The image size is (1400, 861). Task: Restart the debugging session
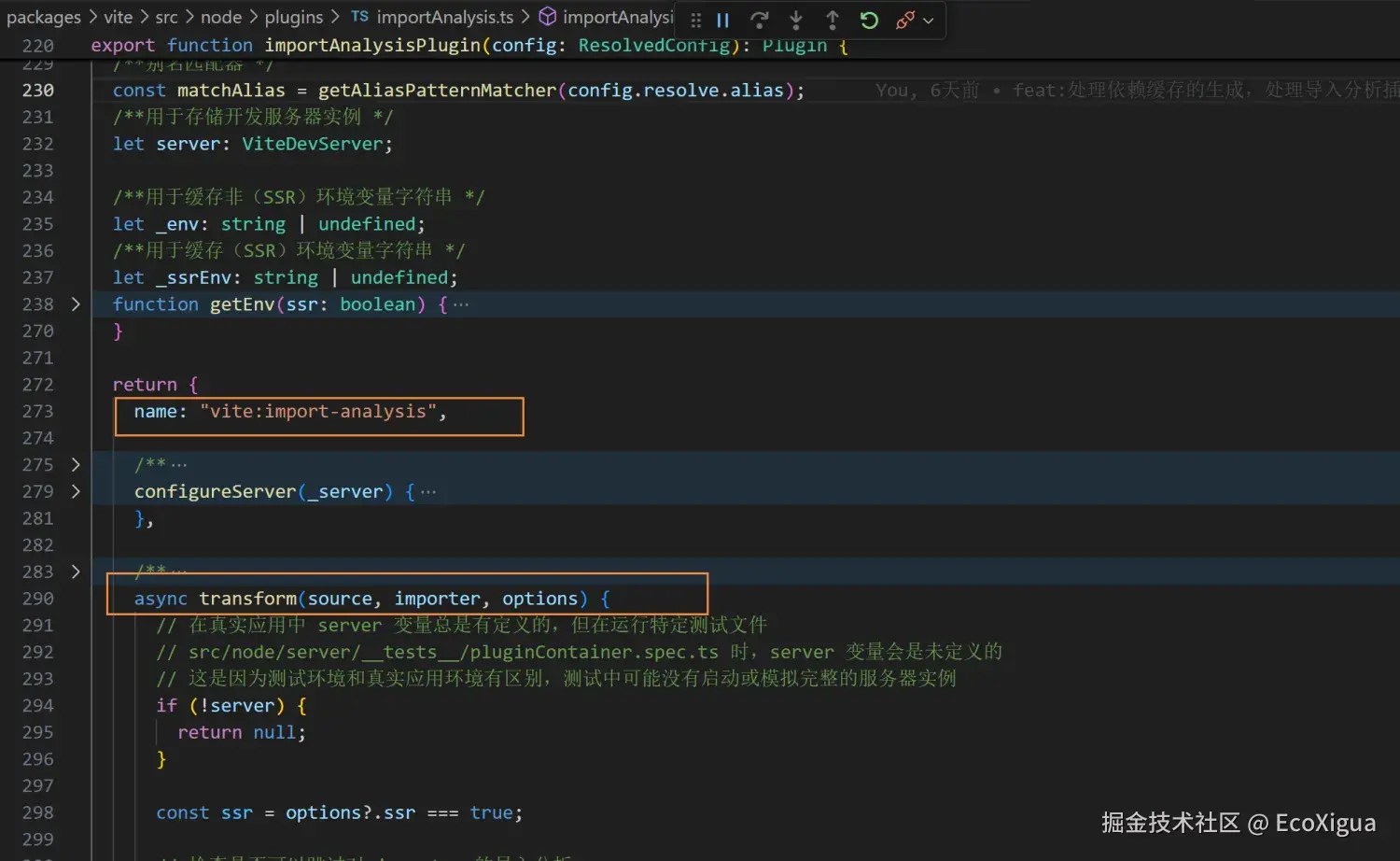869,20
